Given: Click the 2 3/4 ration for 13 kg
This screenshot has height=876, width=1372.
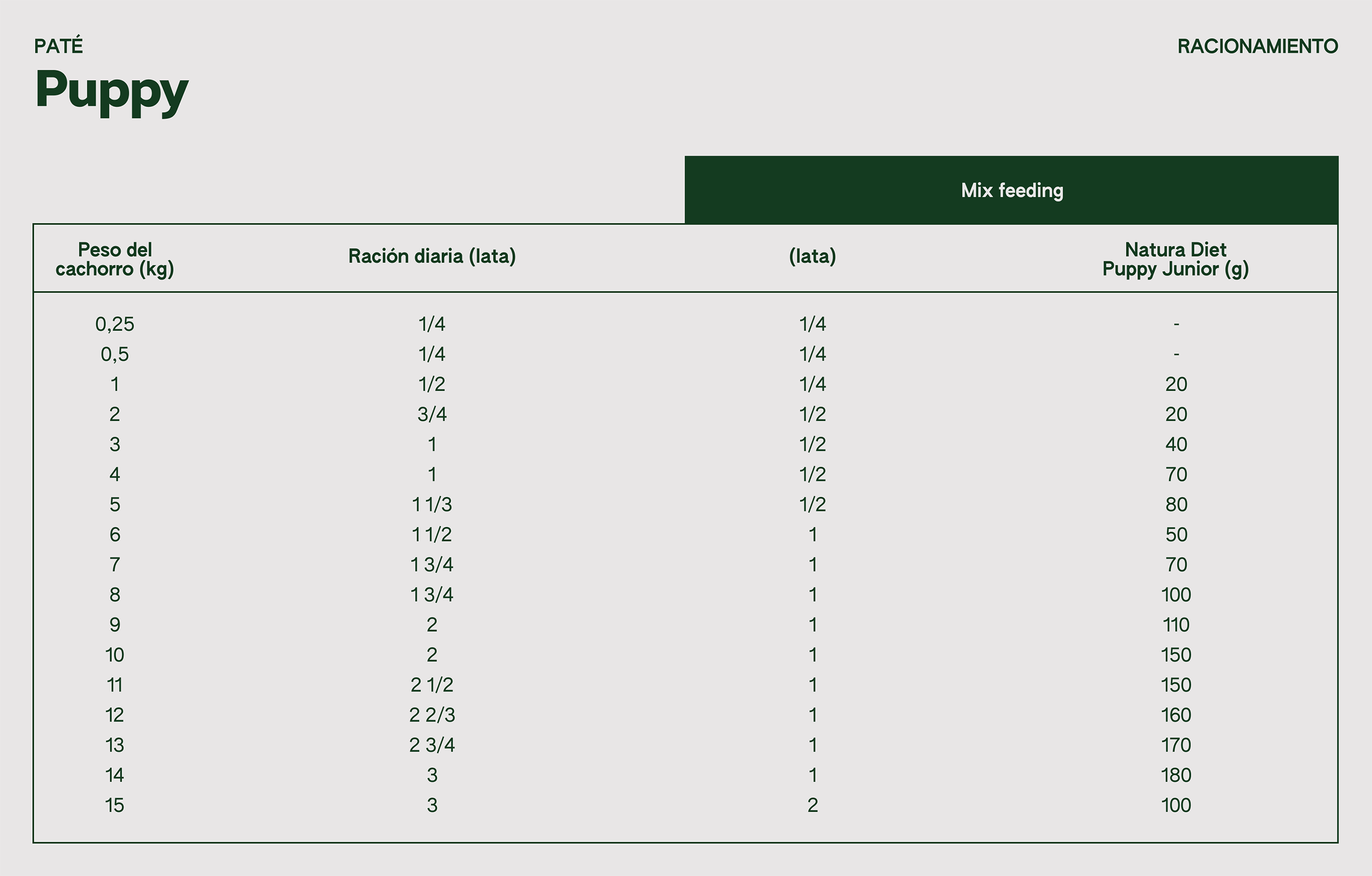Looking at the screenshot, I should click(x=432, y=745).
